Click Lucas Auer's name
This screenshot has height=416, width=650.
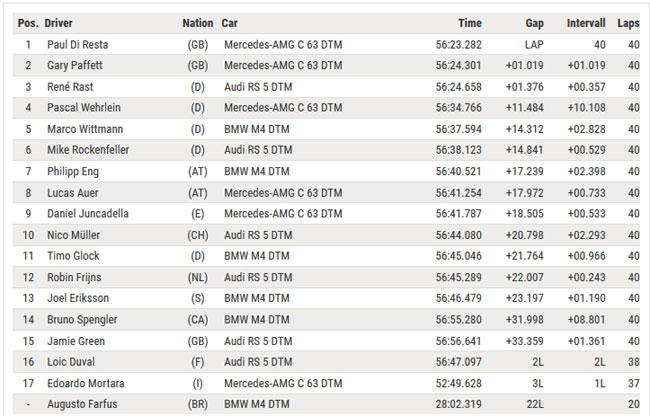(x=73, y=193)
